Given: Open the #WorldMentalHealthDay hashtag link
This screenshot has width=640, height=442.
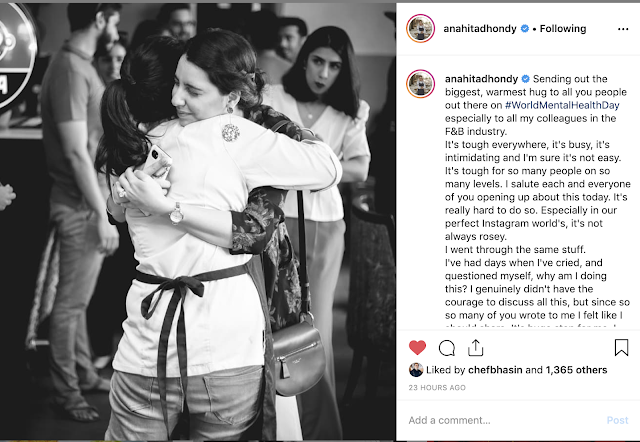Looking at the screenshot, I should tap(562, 105).
